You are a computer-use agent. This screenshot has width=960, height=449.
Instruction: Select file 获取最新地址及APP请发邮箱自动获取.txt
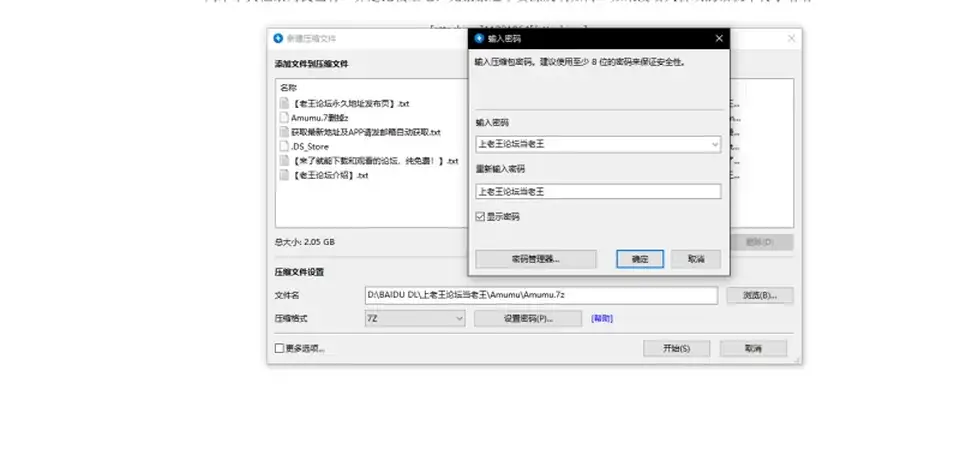pyautogui.click(x=366, y=132)
